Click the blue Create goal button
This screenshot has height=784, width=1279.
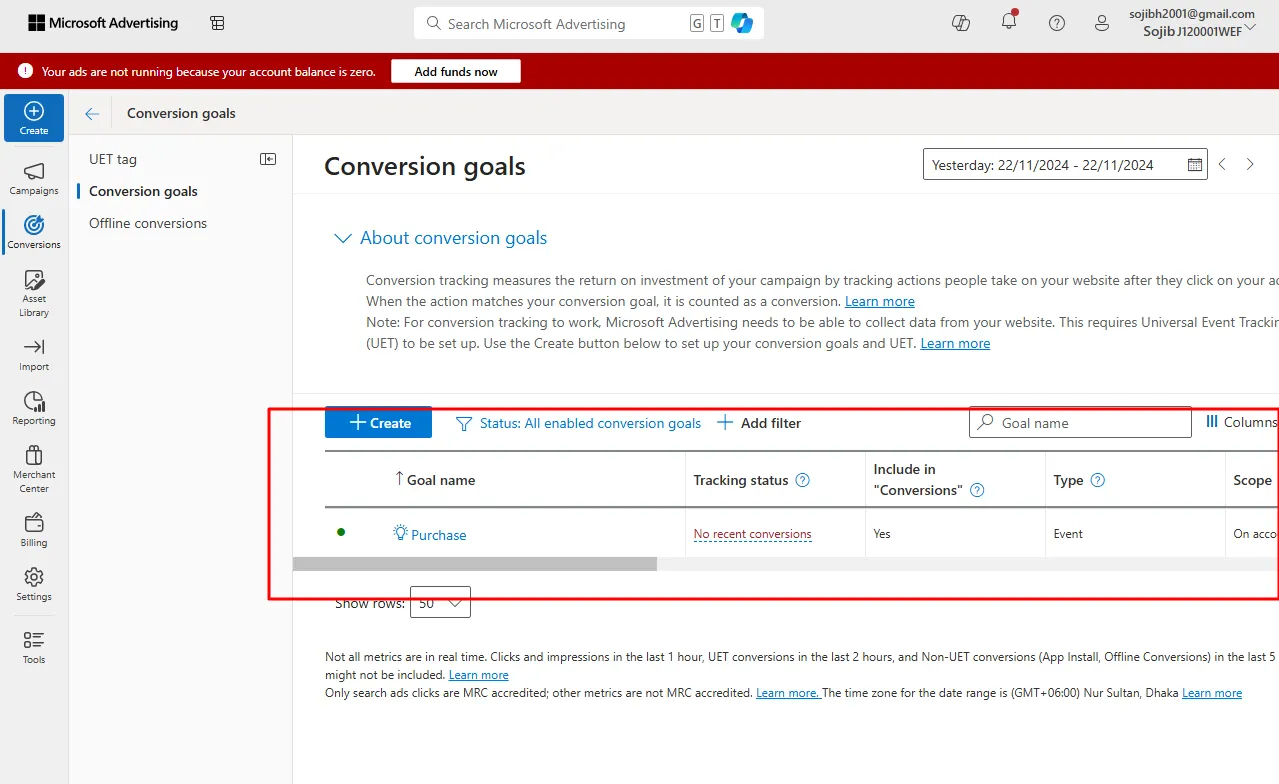tap(378, 423)
